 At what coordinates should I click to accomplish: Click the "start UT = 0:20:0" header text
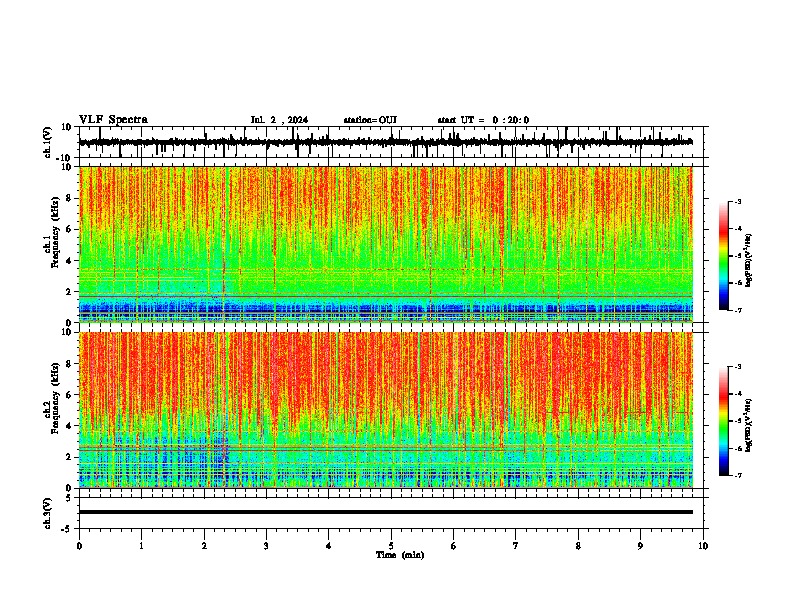[x=483, y=120]
